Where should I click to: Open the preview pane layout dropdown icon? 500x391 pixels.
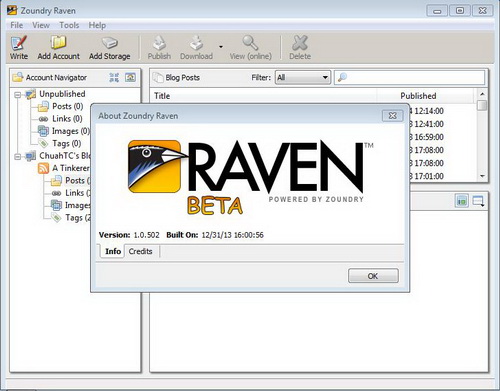point(478,201)
